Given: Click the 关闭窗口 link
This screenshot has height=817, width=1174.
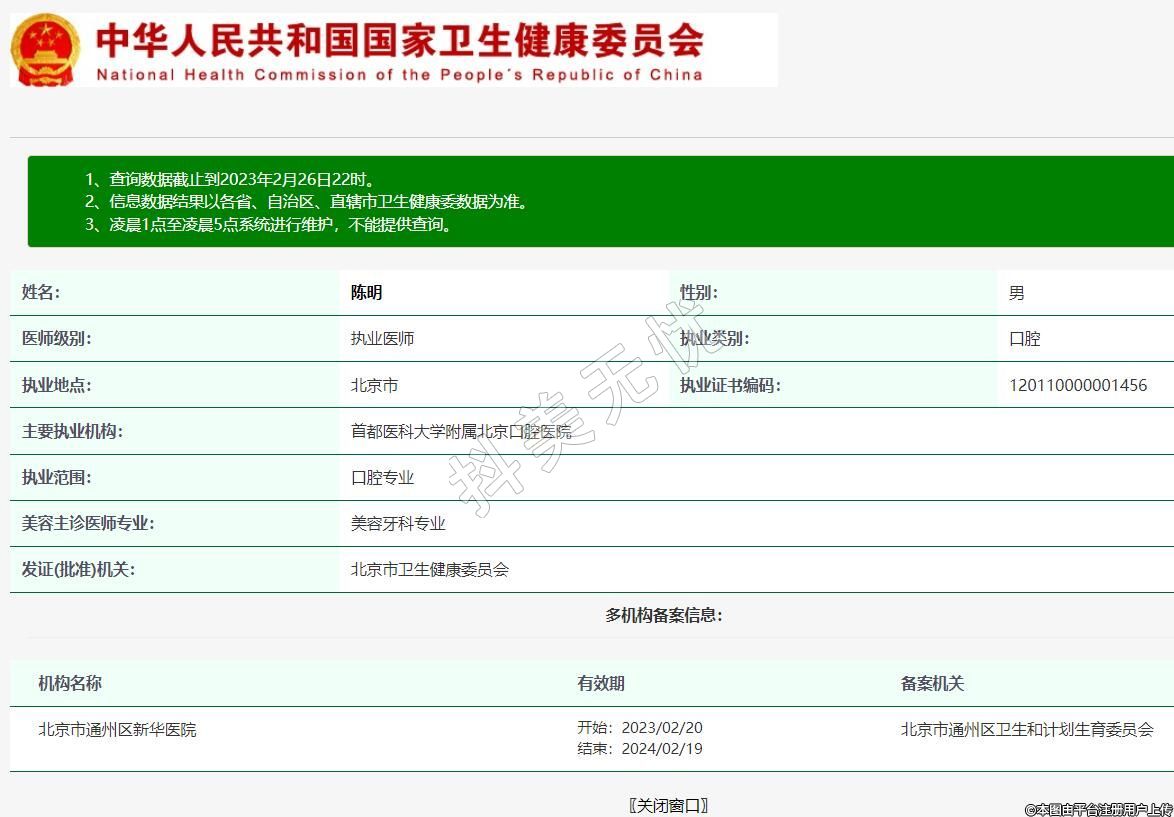Looking at the screenshot, I should 668,805.
